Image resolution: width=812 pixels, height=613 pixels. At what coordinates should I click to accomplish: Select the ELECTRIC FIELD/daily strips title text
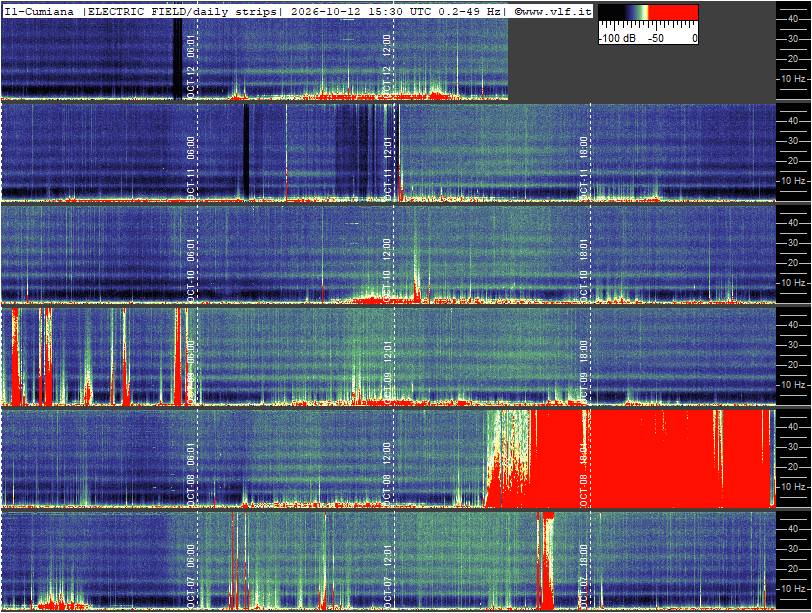tap(182, 11)
